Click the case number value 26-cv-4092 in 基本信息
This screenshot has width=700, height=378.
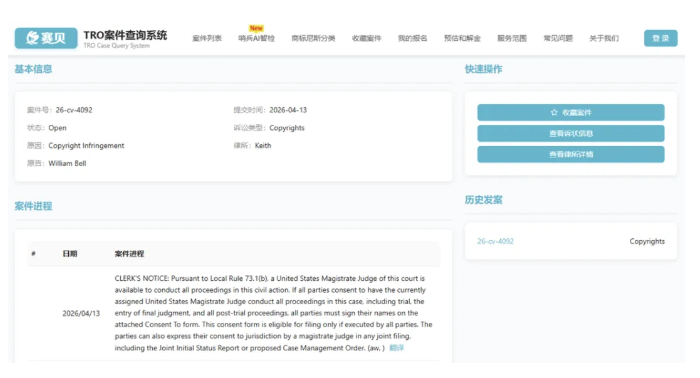coord(74,110)
